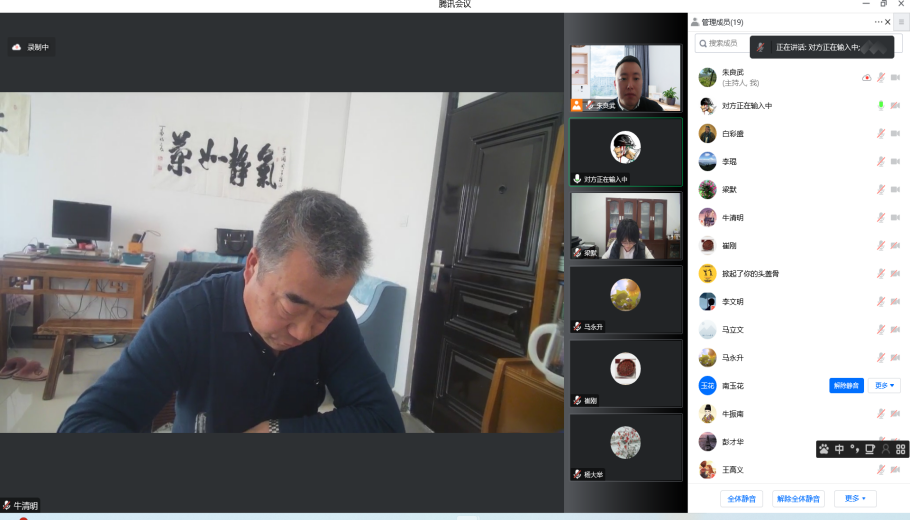
Task: Click the camera-off icon for 李琨
Action: (x=895, y=161)
